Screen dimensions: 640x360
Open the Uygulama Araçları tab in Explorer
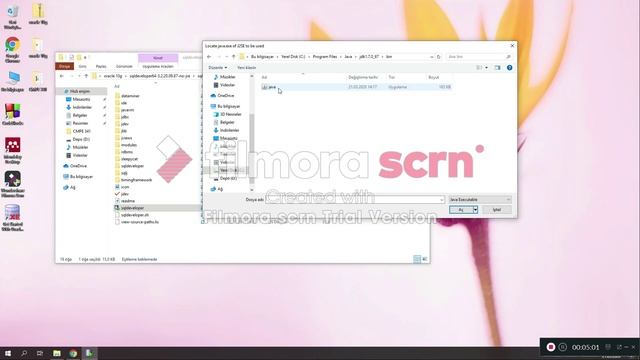[x=158, y=66]
